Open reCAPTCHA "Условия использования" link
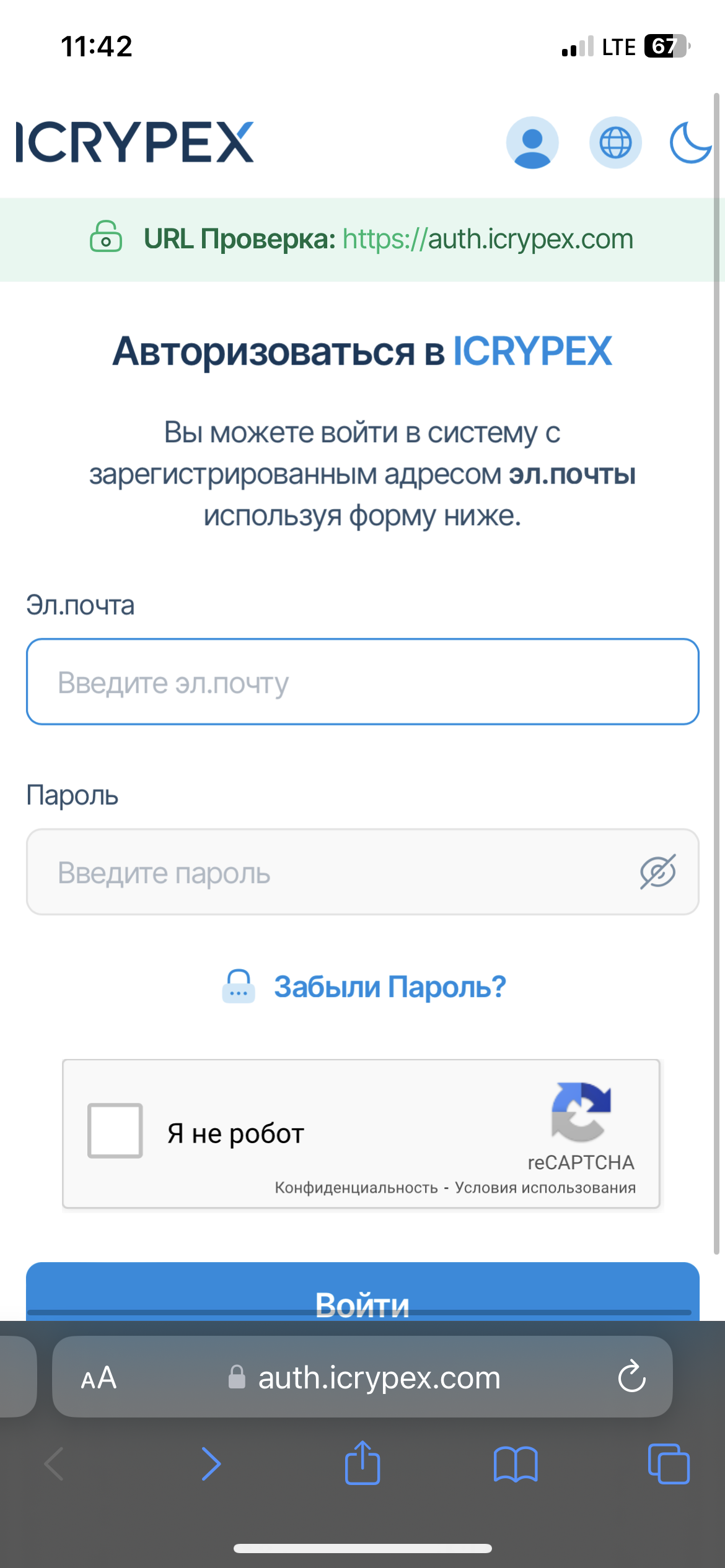The image size is (725, 1568). pyautogui.click(x=545, y=1188)
